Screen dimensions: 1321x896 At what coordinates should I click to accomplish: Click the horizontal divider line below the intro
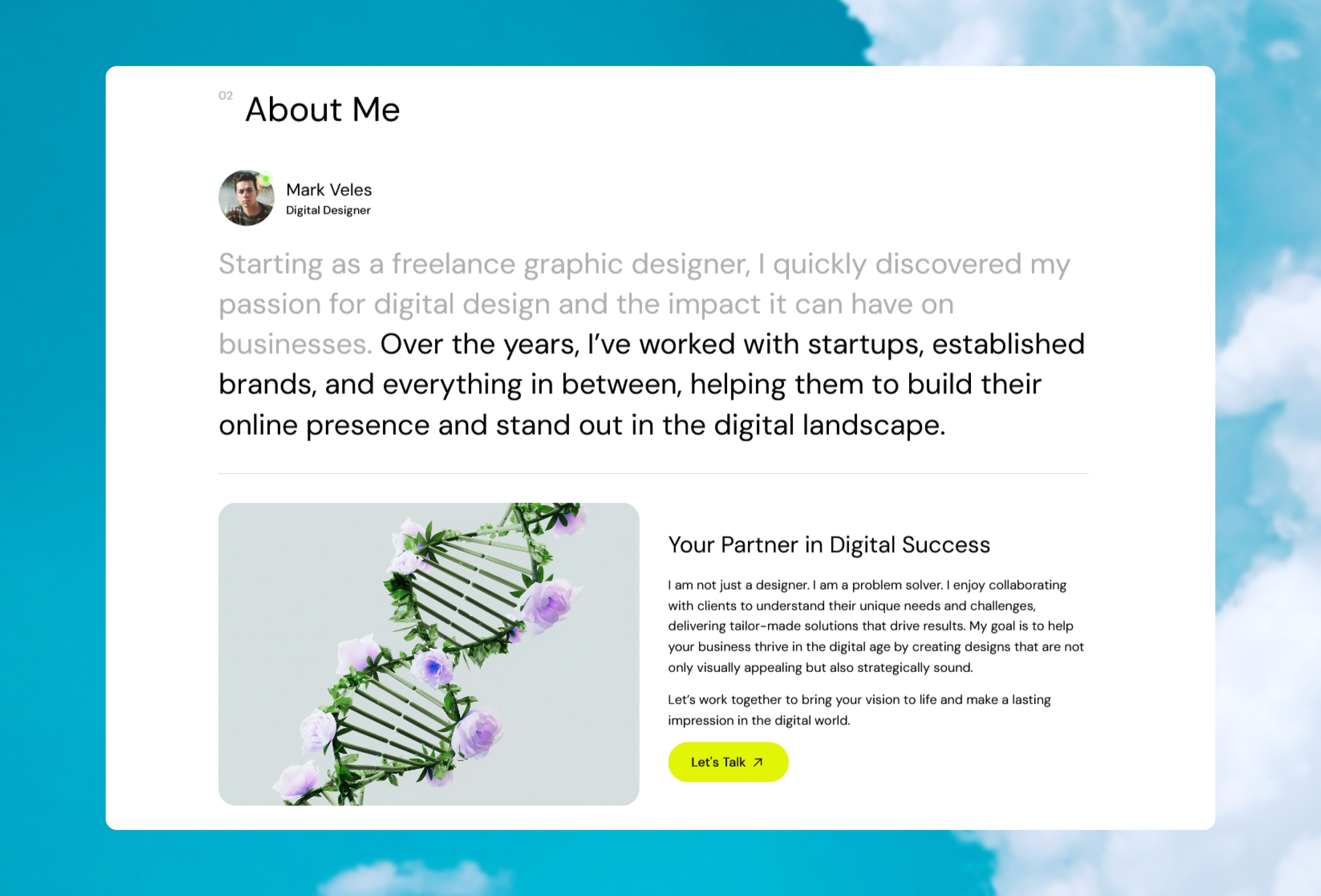click(x=653, y=473)
